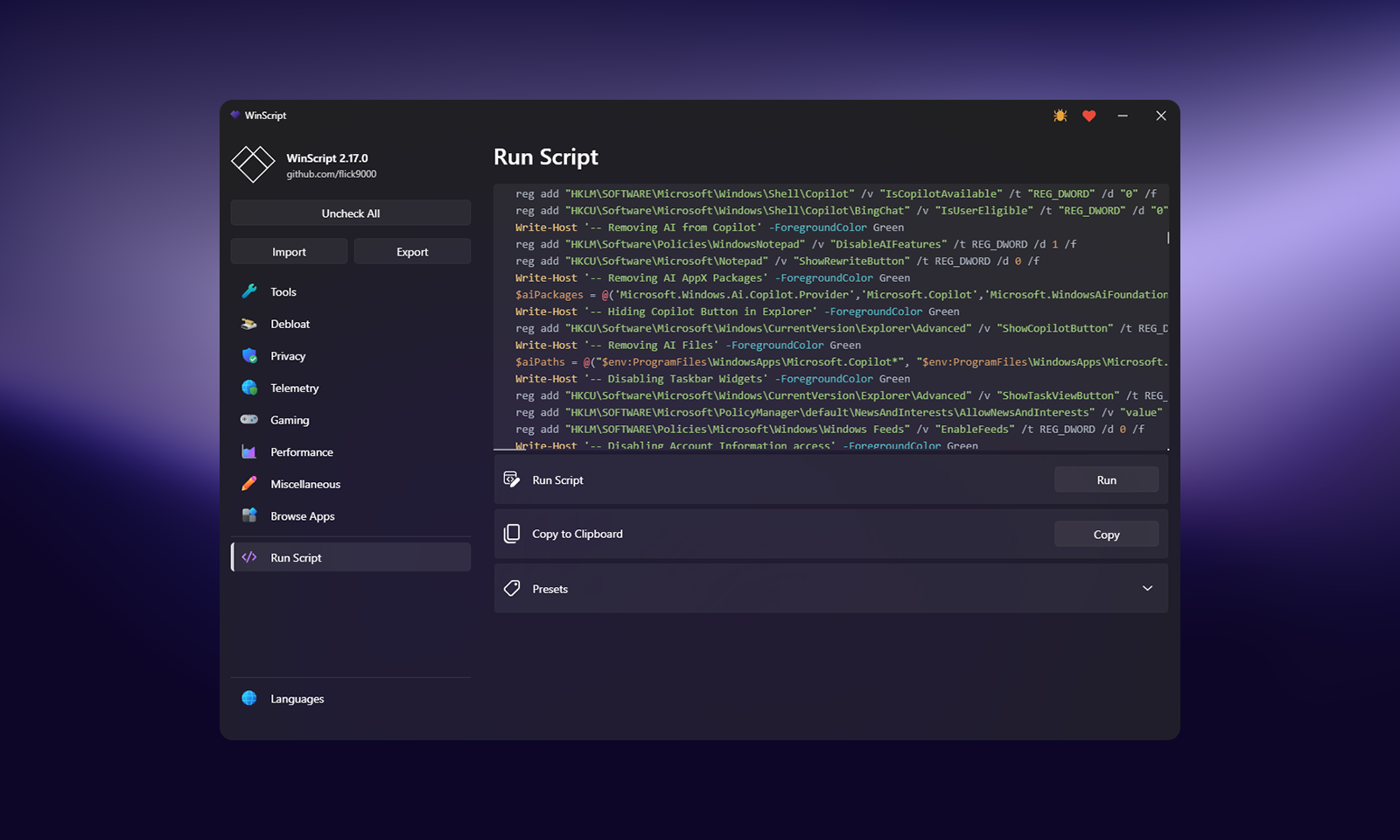This screenshot has width=1400, height=840.
Task: Expand the Presets chevron
Action: coord(1147,588)
